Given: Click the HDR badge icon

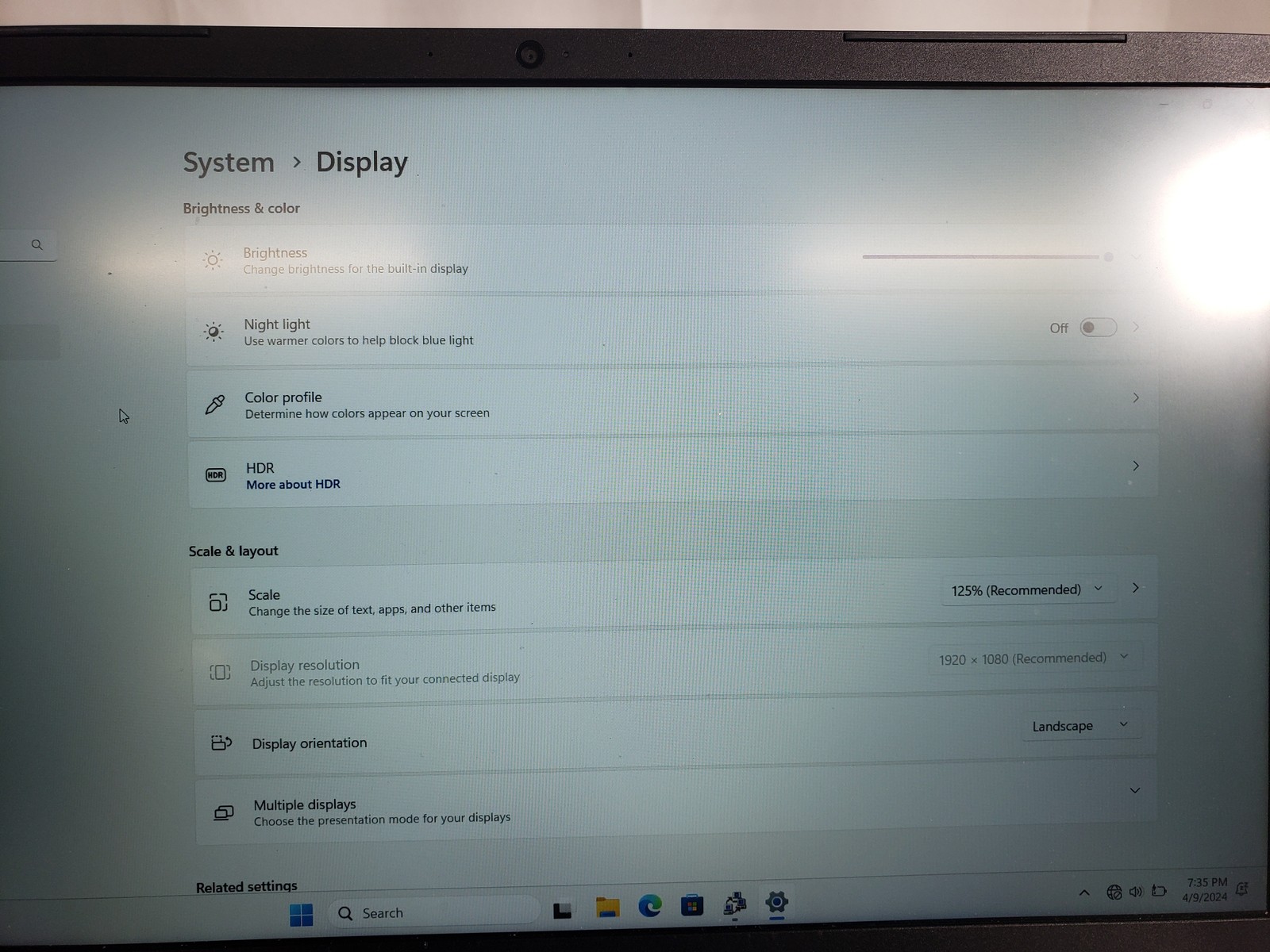Looking at the screenshot, I should (216, 475).
